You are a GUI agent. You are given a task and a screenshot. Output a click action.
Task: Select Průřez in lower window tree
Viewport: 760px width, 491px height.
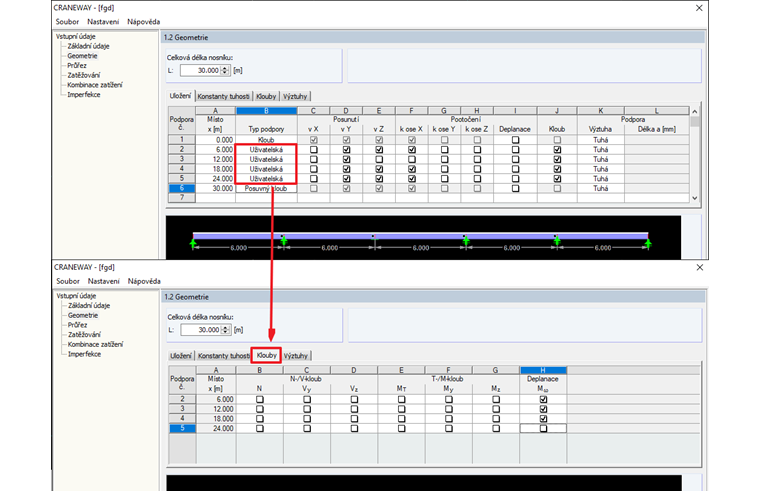[78, 325]
